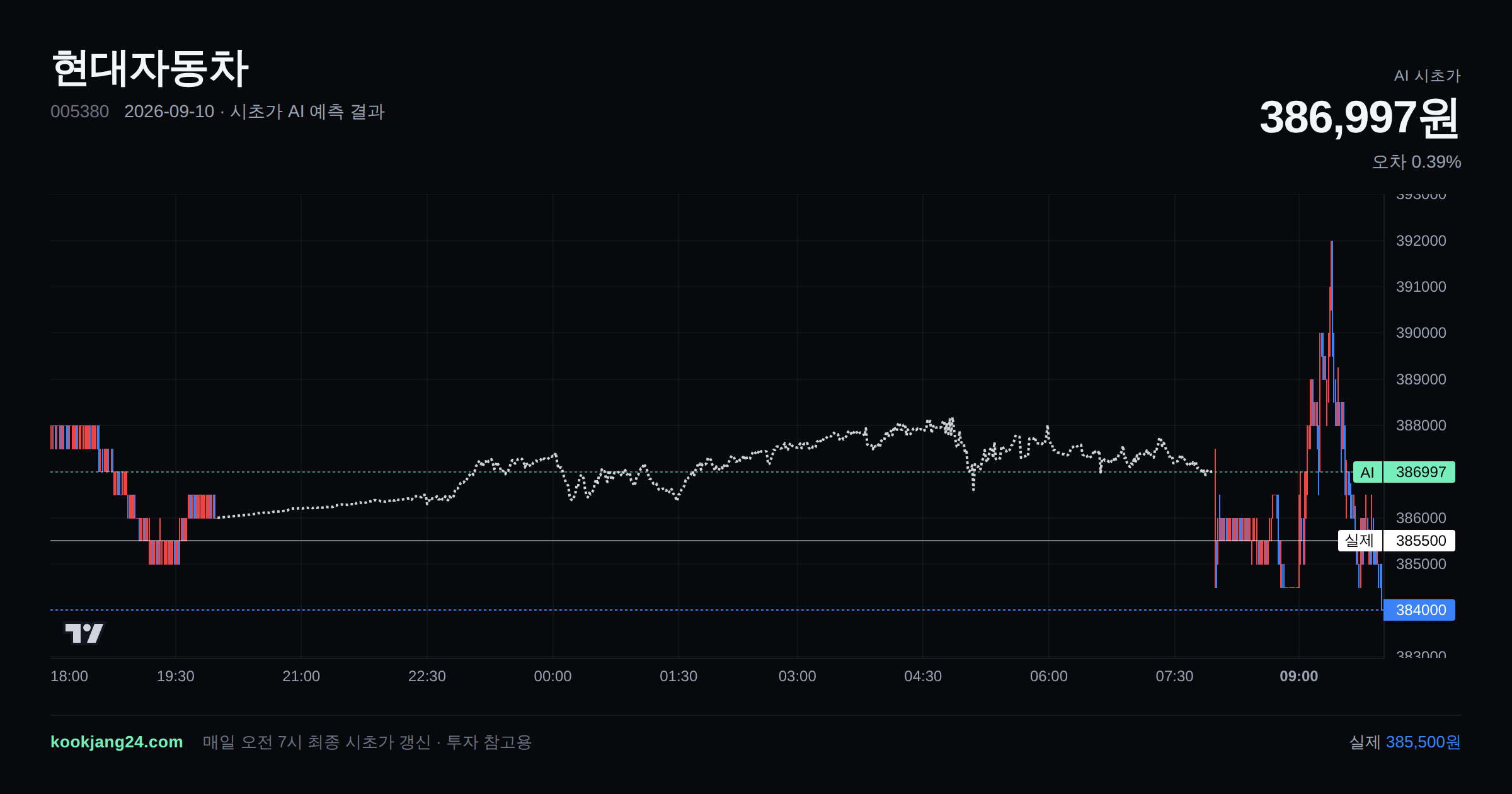Screen dimensions: 1512x794
Task: Click the 오차 0.39% error text
Action: [1416, 162]
